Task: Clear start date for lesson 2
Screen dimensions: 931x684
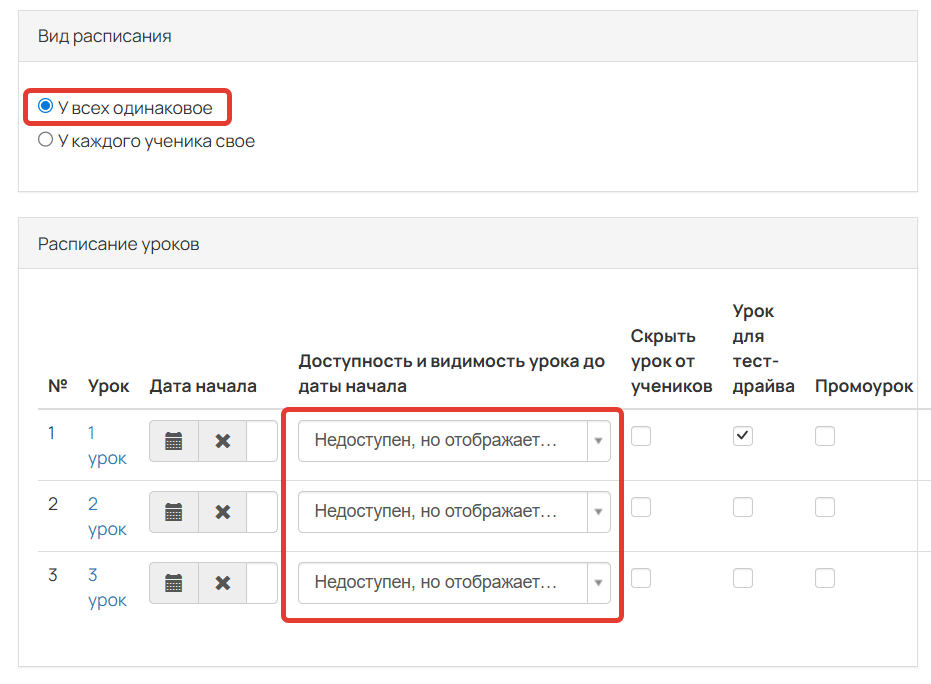Action: coord(223,512)
